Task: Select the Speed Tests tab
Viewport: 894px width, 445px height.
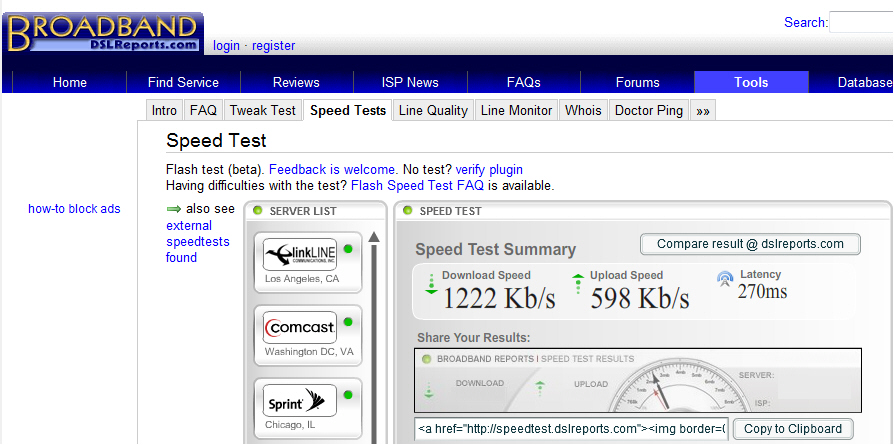Action: point(348,111)
